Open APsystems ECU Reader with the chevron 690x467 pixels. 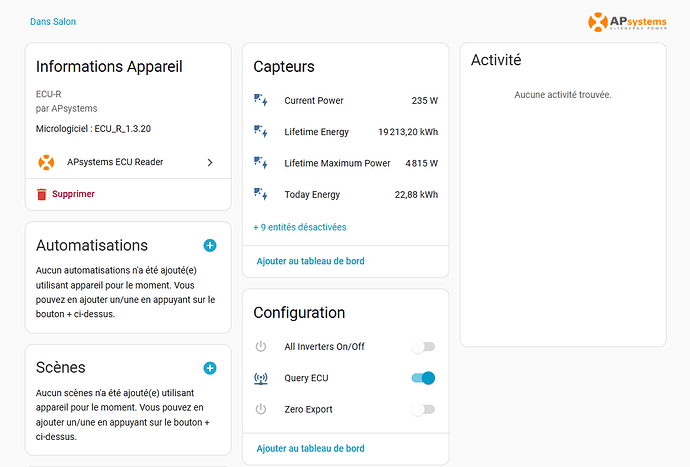click(x=210, y=162)
